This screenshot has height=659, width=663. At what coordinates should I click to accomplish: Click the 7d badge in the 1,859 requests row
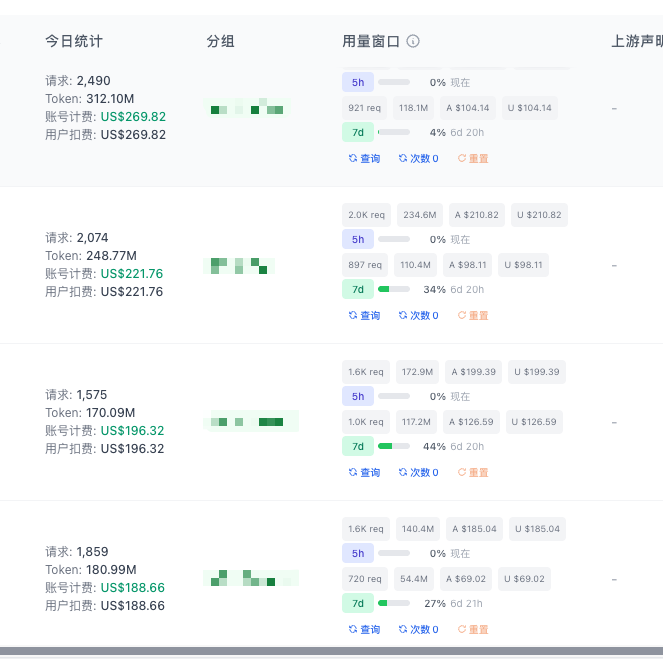click(358, 603)
